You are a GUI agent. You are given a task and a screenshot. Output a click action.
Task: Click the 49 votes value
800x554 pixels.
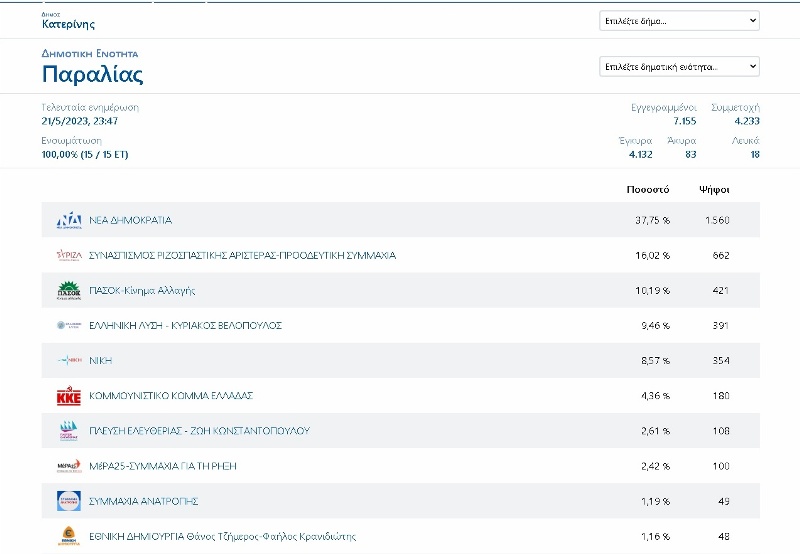coord(724,501)
